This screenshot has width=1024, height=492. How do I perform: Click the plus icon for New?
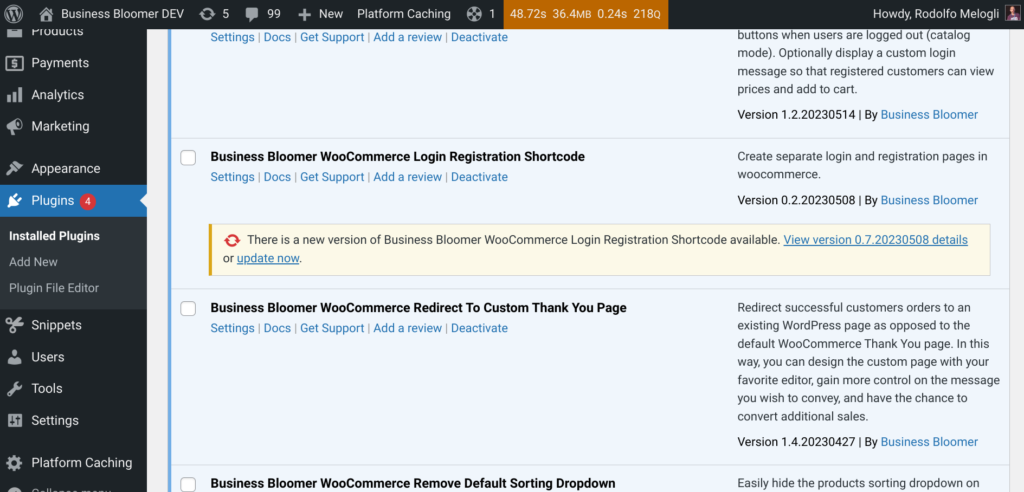coord(304,14)
